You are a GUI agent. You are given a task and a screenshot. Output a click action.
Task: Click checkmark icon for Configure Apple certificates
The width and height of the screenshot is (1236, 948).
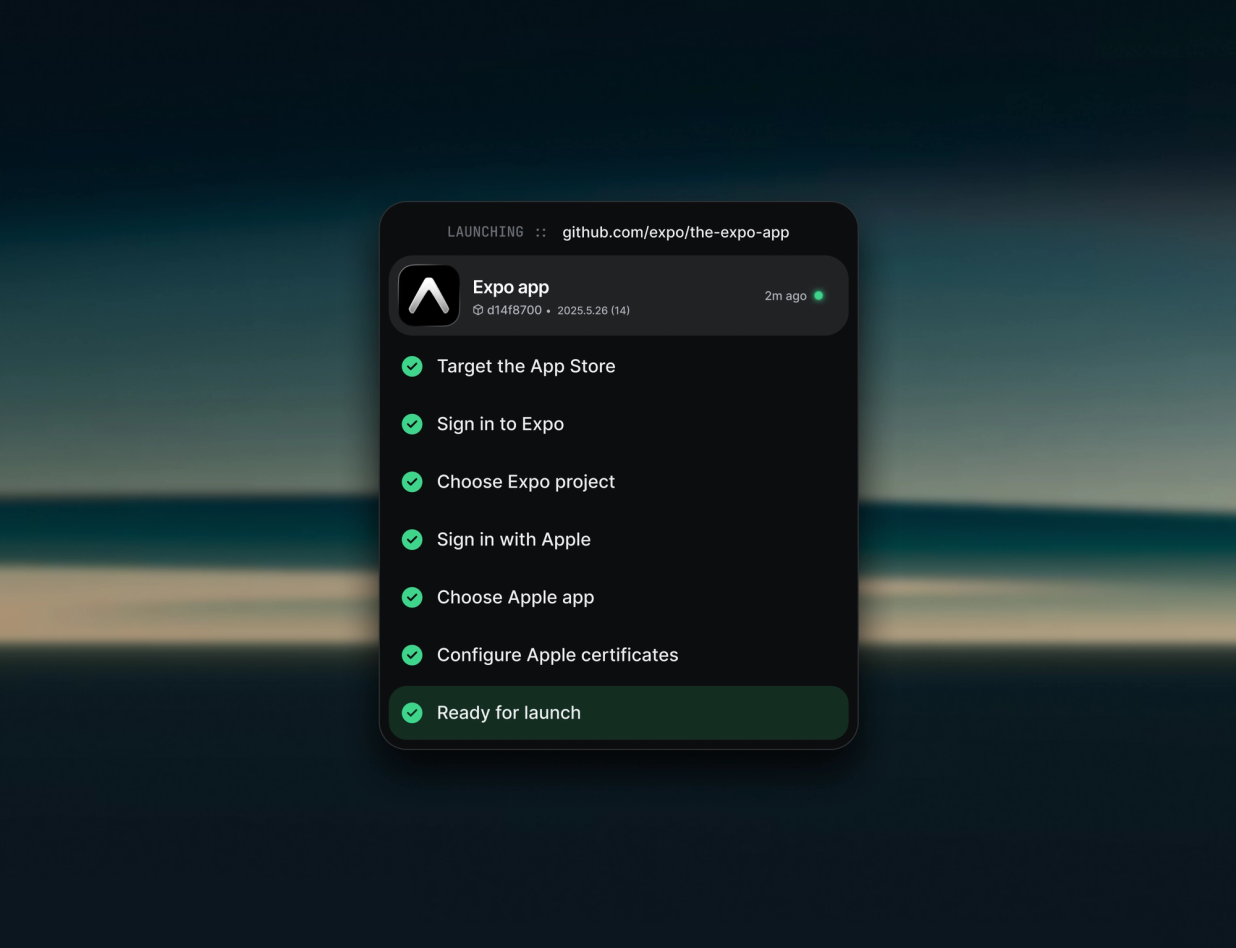412,655
